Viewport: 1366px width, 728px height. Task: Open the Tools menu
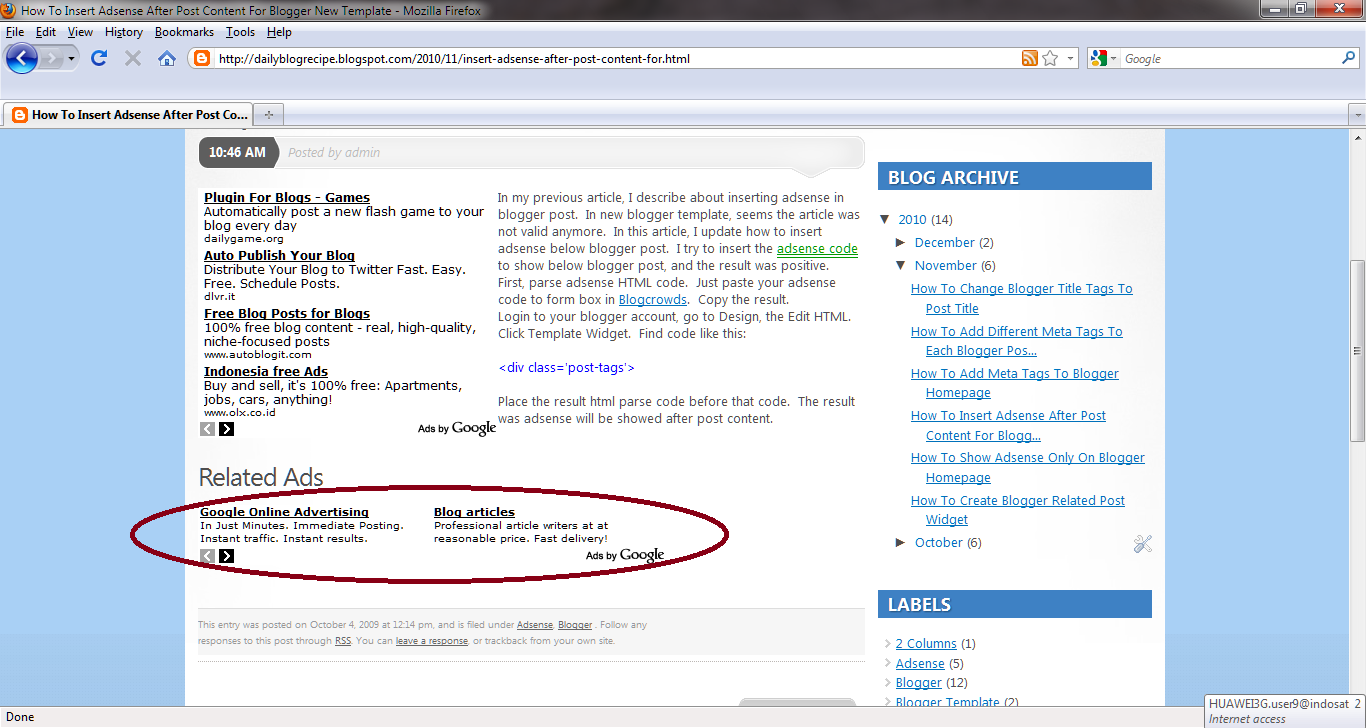[x=239, y=31]
